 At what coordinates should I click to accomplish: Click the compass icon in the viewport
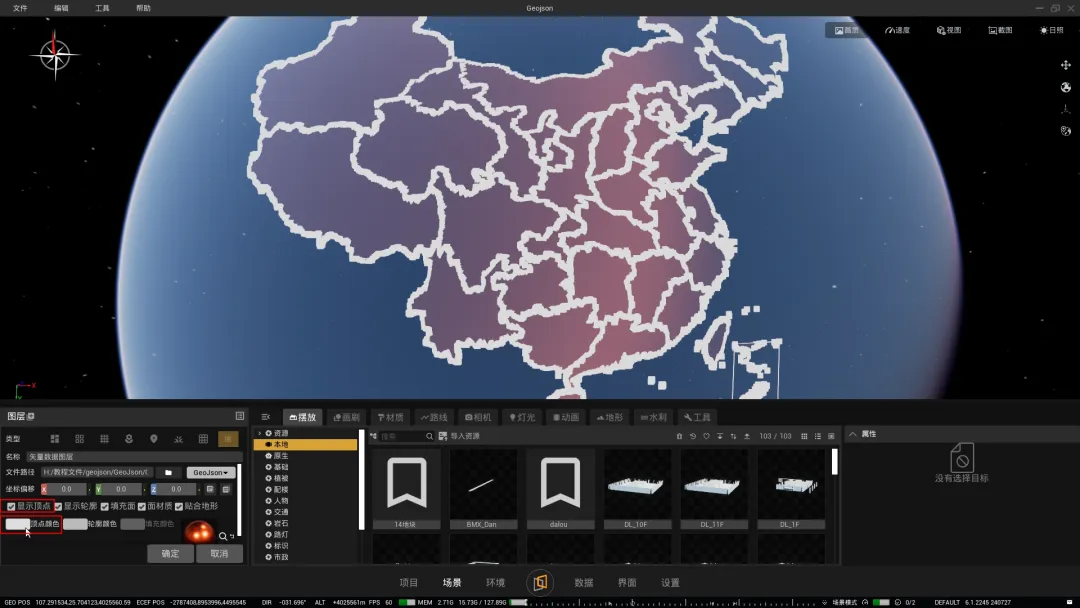[54, 55]
